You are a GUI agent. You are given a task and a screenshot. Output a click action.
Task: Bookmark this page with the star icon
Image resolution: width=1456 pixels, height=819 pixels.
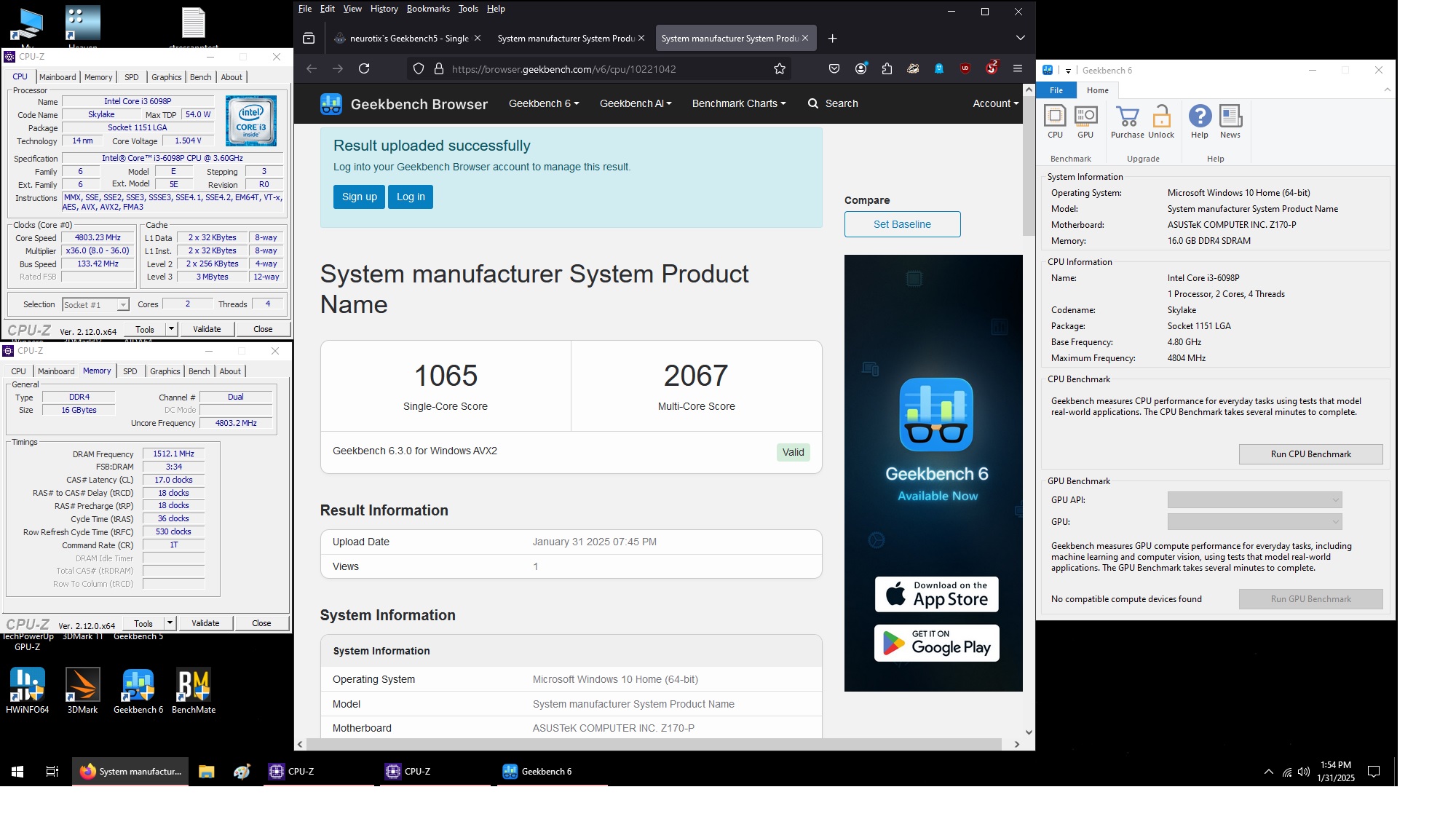click(x=780, y=68)
